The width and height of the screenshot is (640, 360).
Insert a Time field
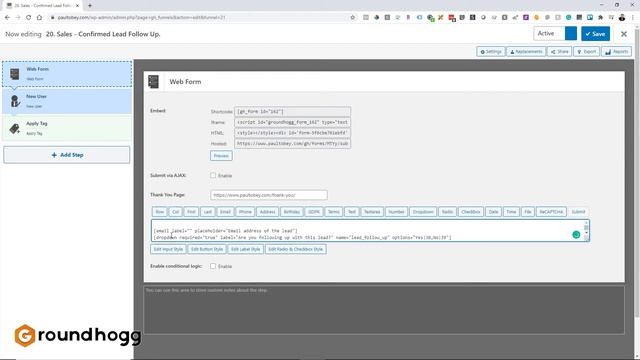[x=511, y=212]
